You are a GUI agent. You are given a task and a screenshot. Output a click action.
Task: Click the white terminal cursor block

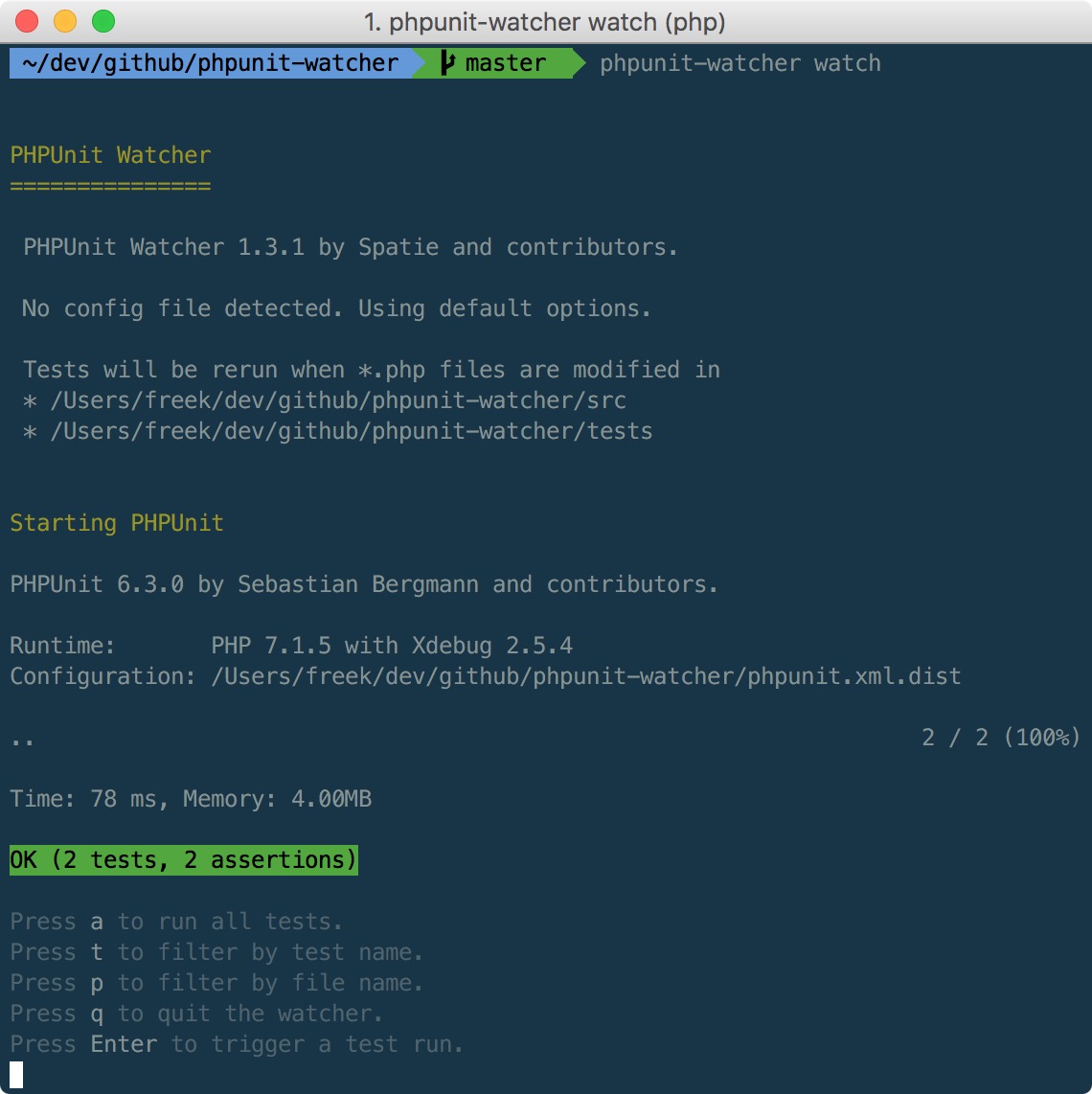point(16,1075)
